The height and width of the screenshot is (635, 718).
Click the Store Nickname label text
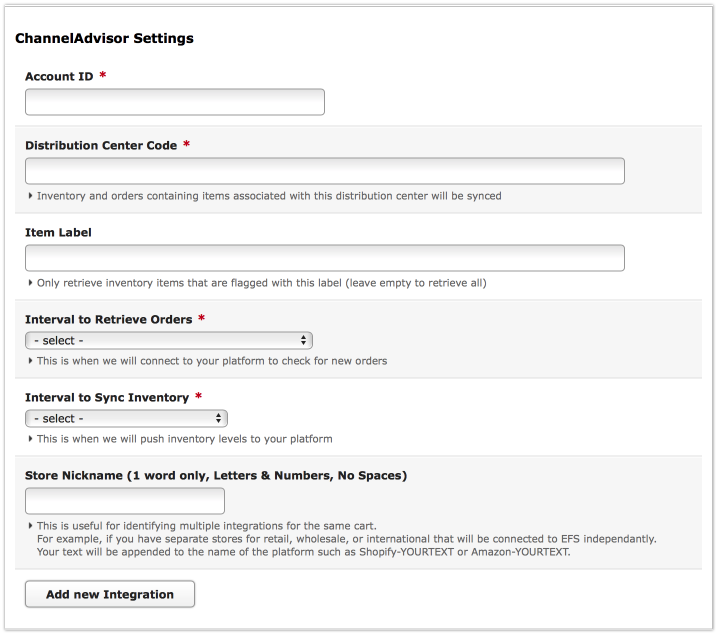216,476
